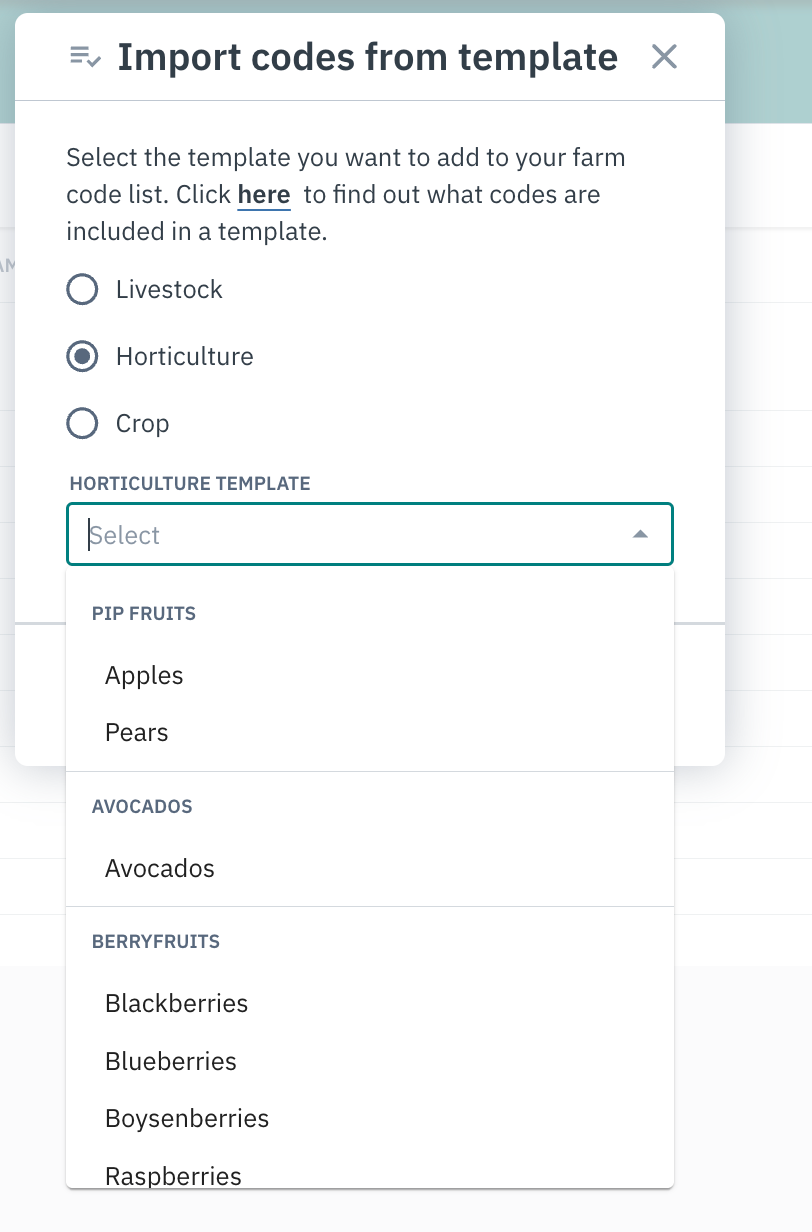
Task: Select Avocados from the template list
Action: tap(159, 868)
